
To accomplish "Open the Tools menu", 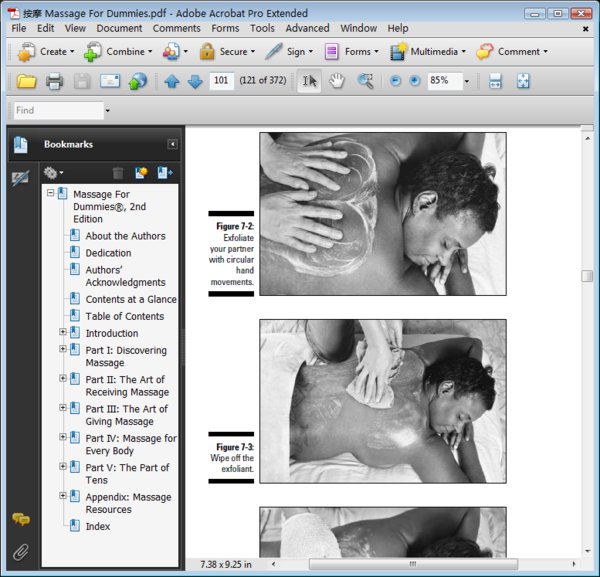I will [262, 28].
